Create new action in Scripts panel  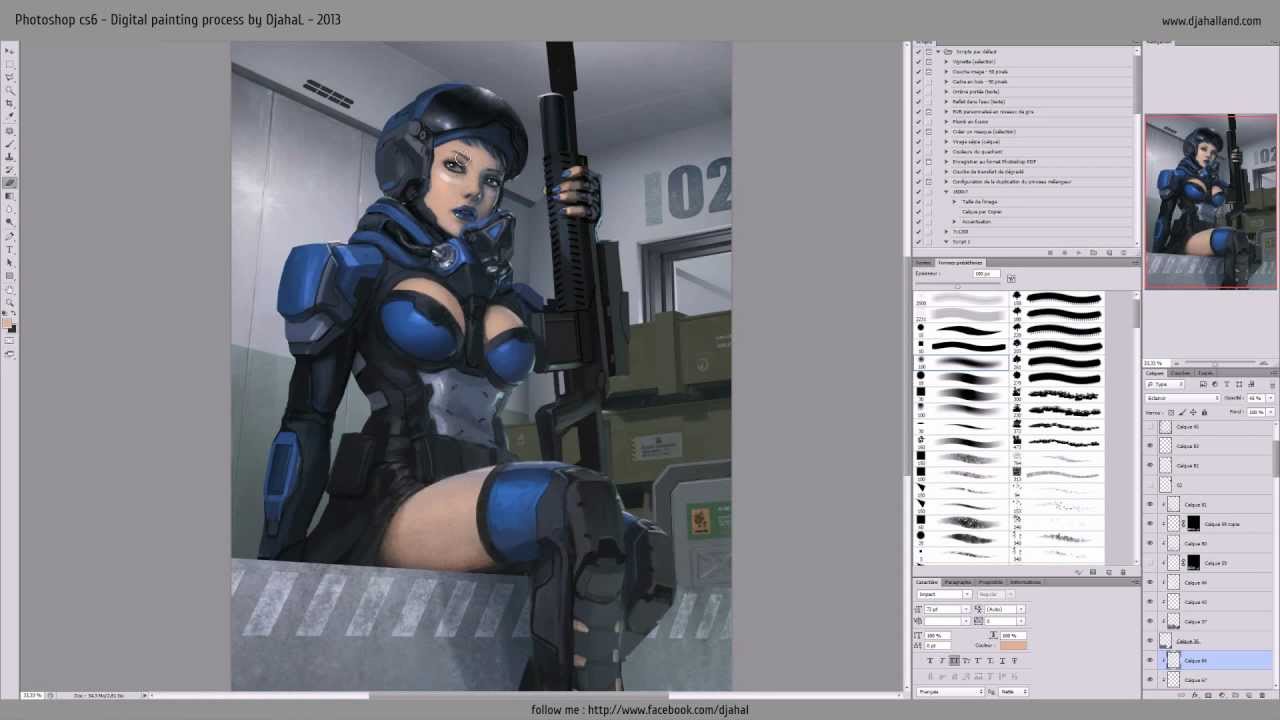[x=1109, y=252]
